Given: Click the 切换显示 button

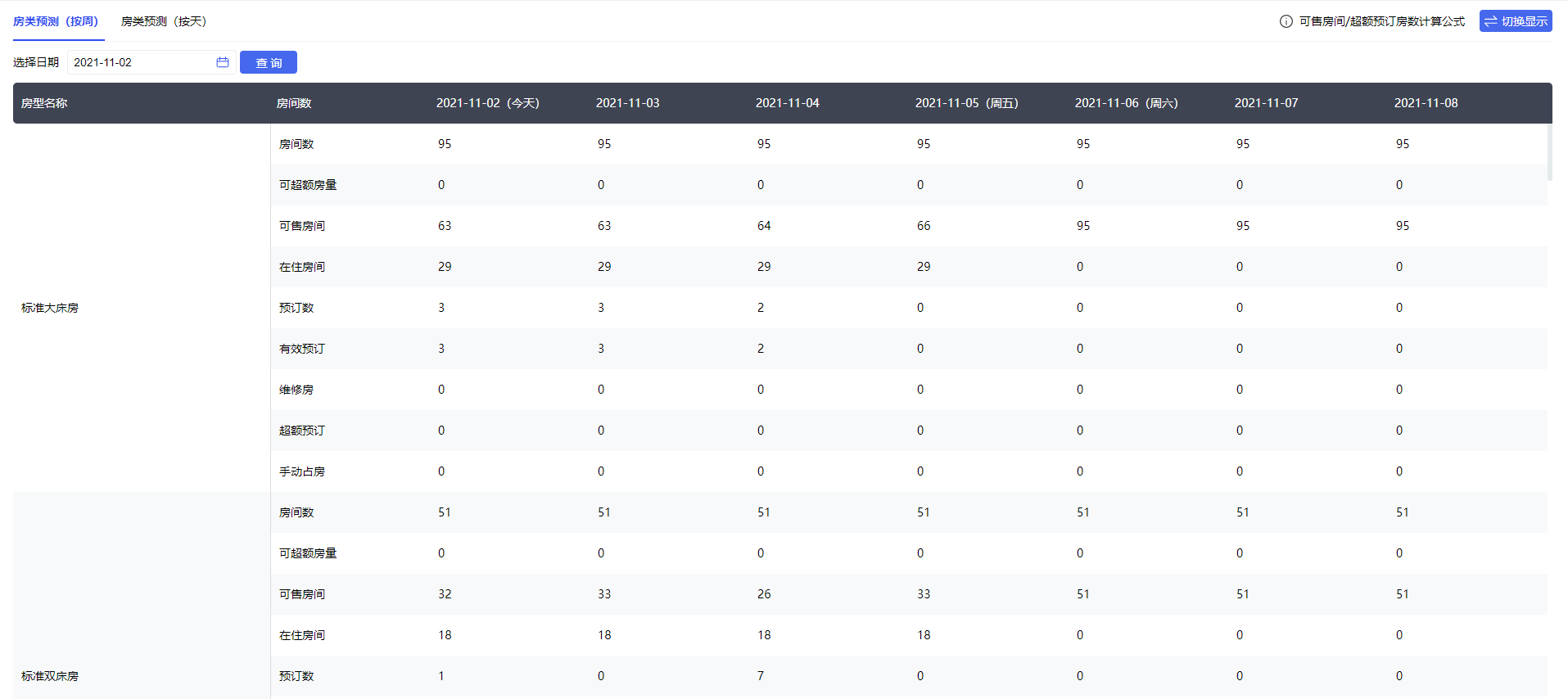Looking at the screenshot, I should tap(1516, 21).
